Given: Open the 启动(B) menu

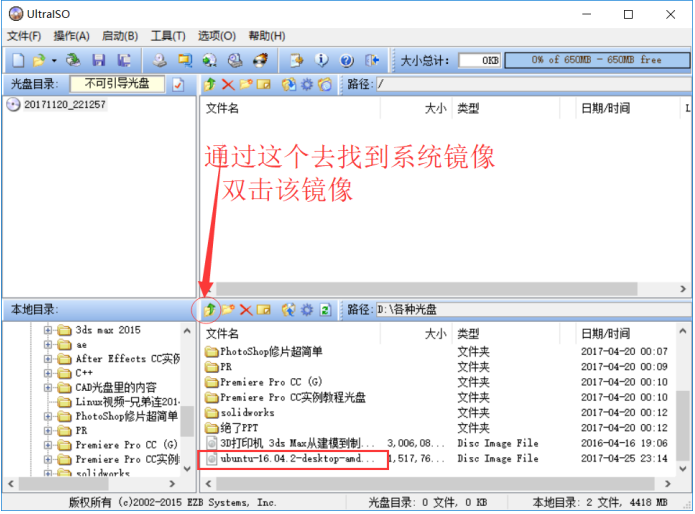Looking at the screenshot, I should tap(118, 36).
